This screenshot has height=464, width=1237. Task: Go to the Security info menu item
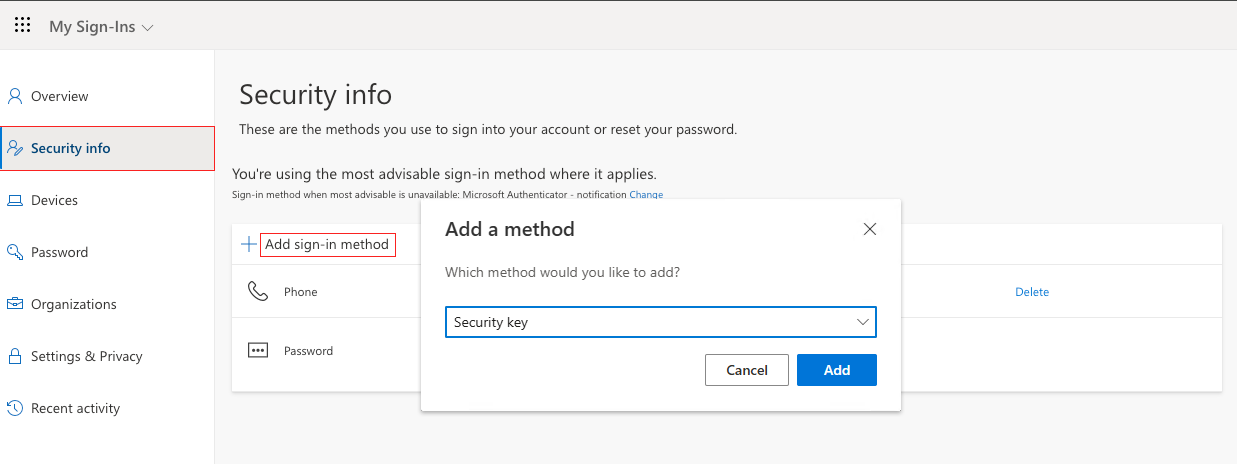[x=70, y=149]
